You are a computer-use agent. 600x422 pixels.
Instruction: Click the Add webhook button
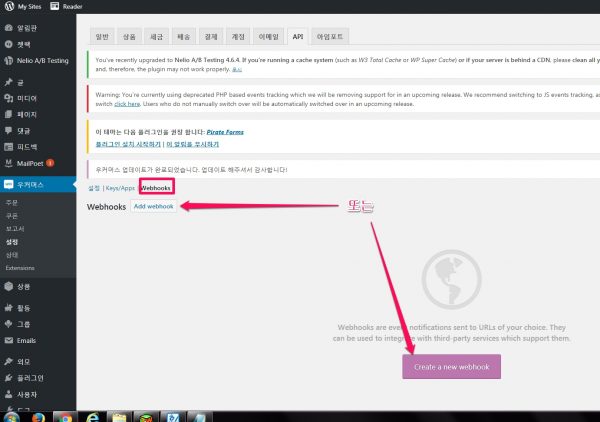click(154, 206)
